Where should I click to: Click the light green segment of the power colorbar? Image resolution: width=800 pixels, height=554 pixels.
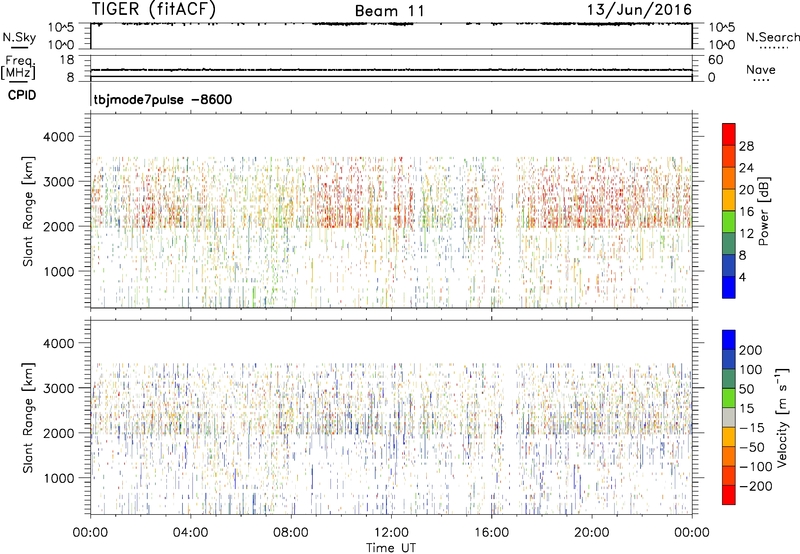point(729,222)
